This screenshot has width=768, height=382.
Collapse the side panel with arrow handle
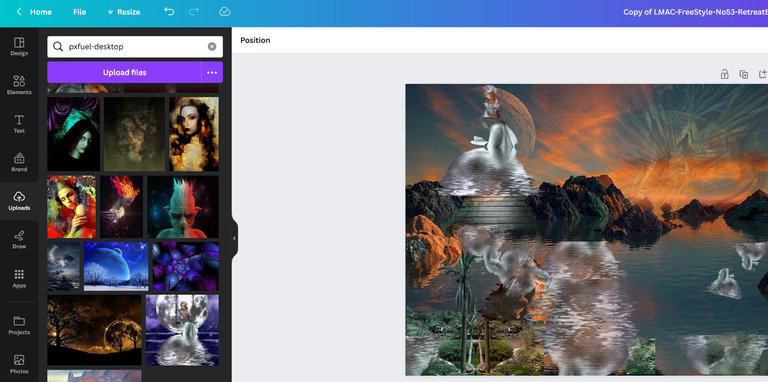click(235, 239)
